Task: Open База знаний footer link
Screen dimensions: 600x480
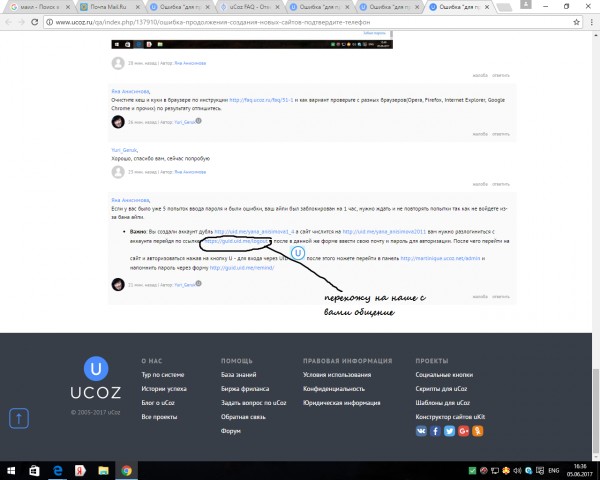Action: point(239,375)
